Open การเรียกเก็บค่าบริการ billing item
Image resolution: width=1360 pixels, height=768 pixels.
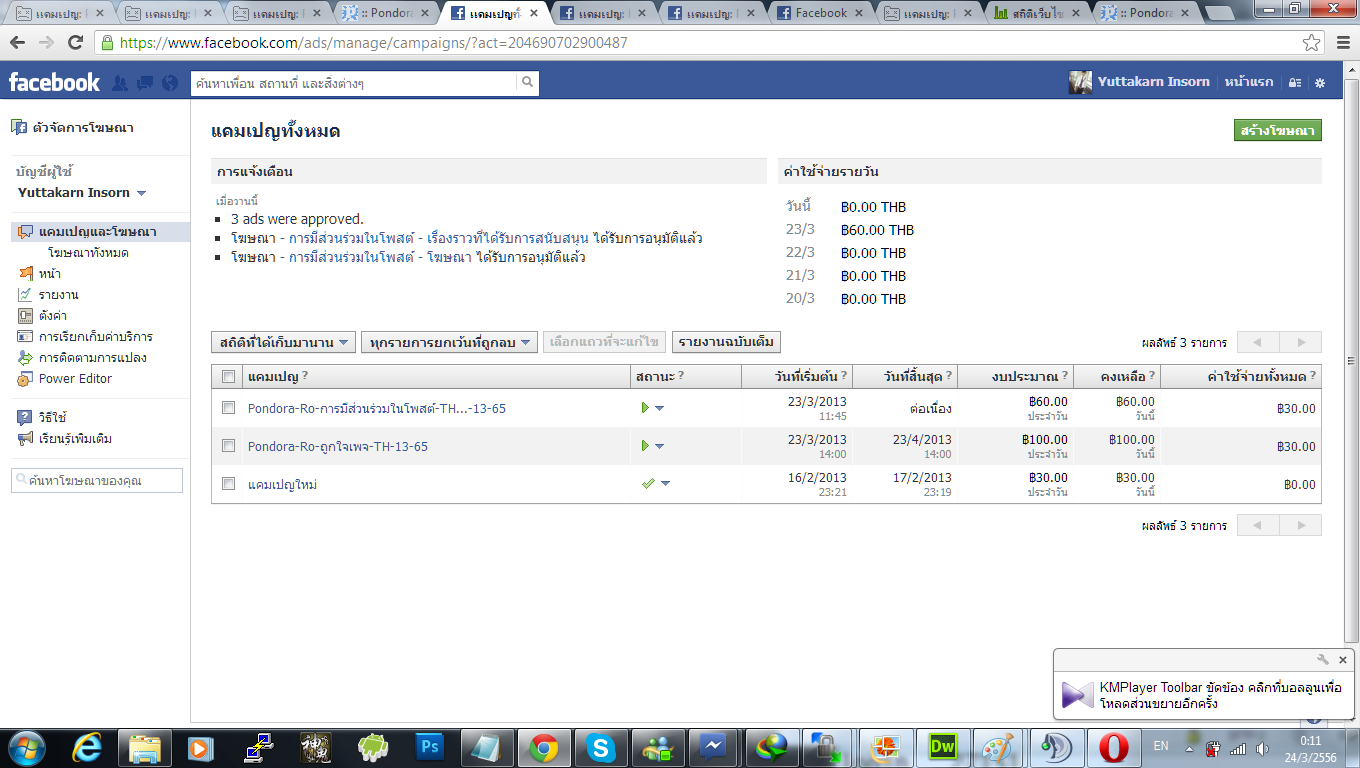pyautogui.click(x=96, y=337)
